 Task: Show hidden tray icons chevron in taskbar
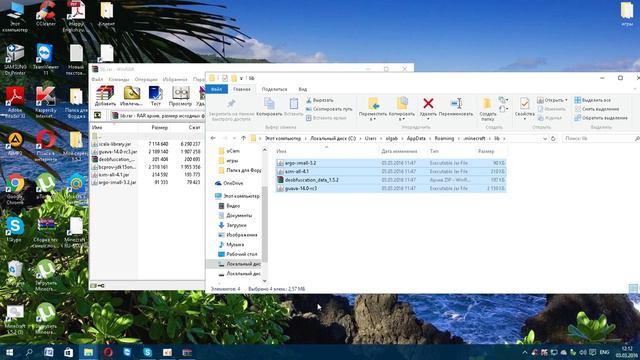[525, 352]
